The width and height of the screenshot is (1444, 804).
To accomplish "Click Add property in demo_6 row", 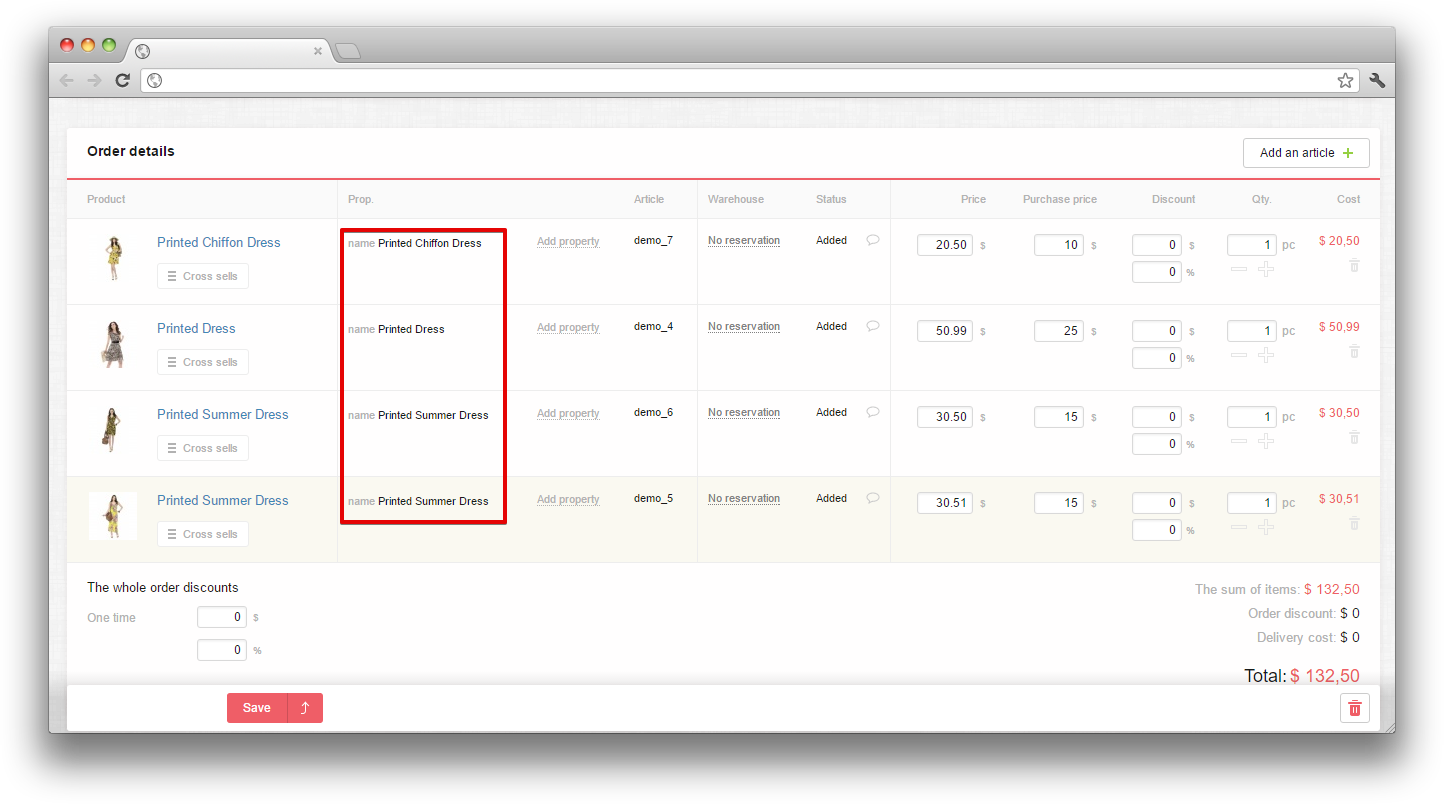I will click(568, 413).
